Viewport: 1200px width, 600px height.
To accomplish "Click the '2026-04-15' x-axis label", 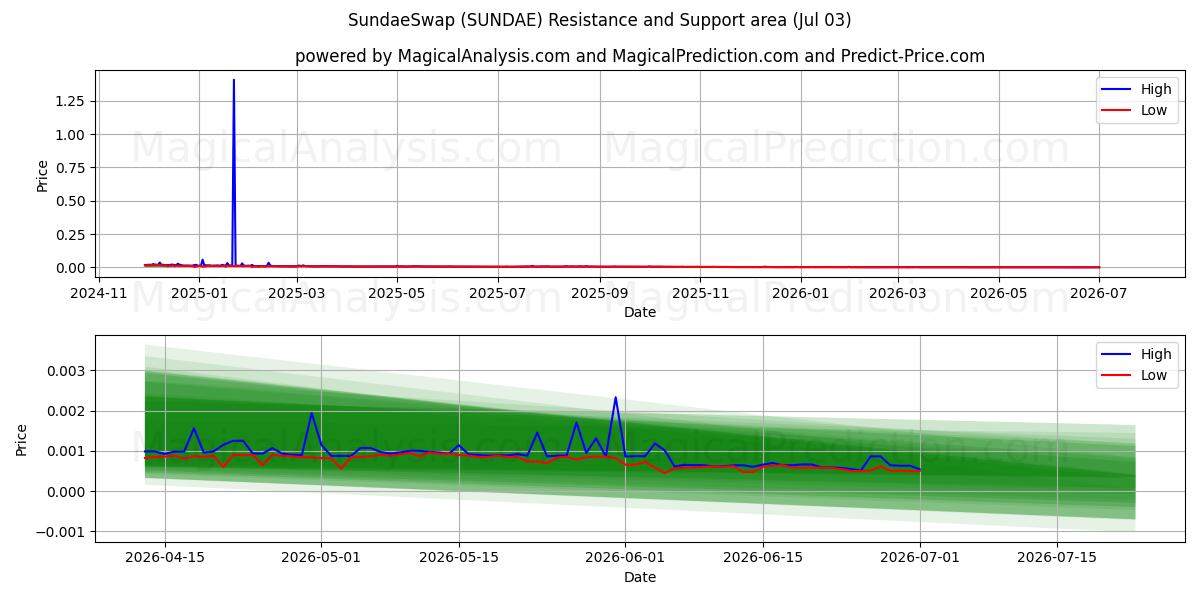I will (165, 557).
